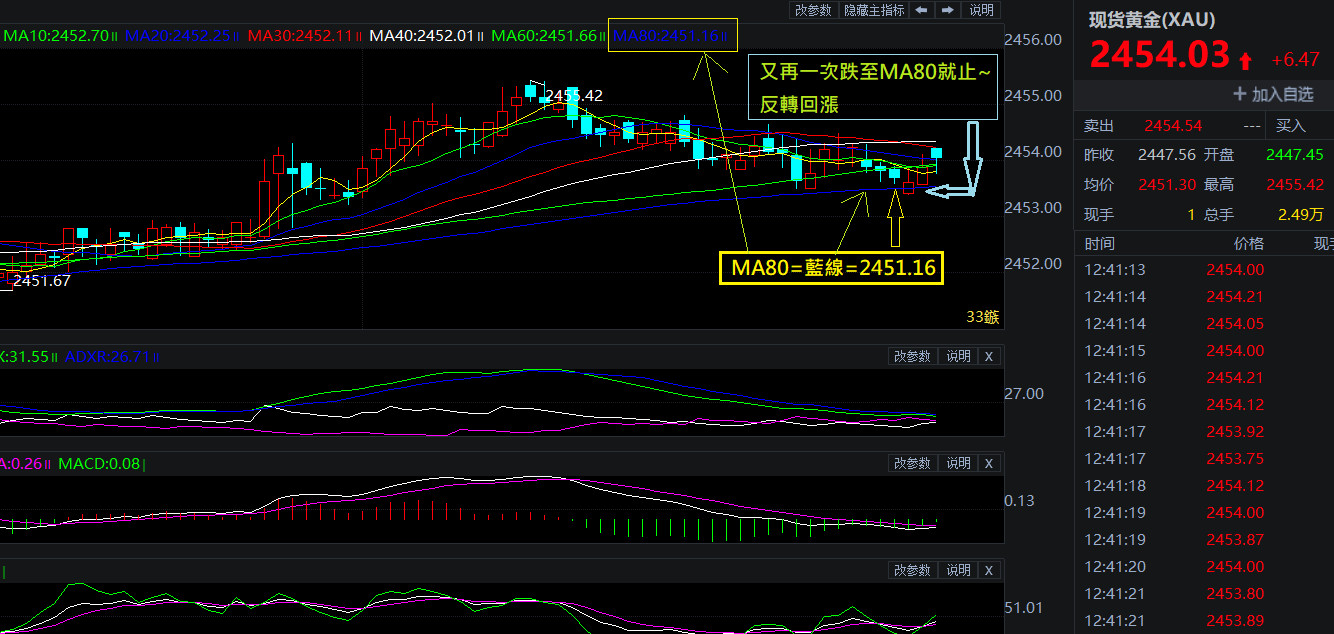Click 说明 button on main chart

[x=981, y=10]
